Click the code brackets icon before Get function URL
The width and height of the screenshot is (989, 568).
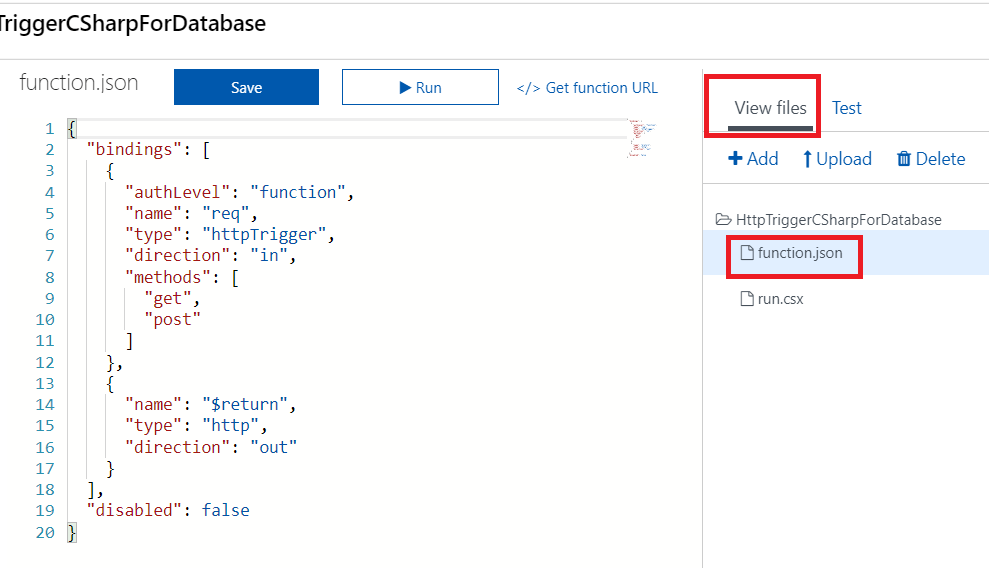528,88
